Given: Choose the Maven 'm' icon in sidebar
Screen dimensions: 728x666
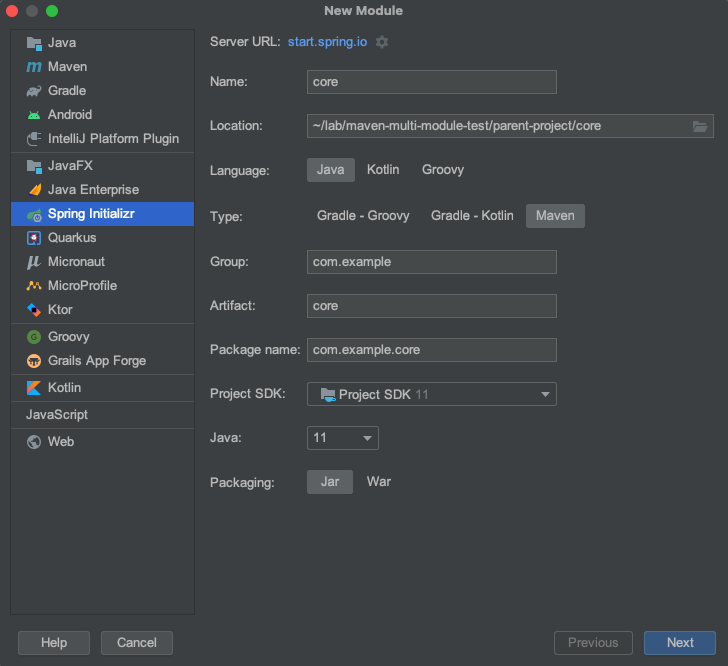Looking at the screenshot, I should pyautogui.click(x=34, y=67).
